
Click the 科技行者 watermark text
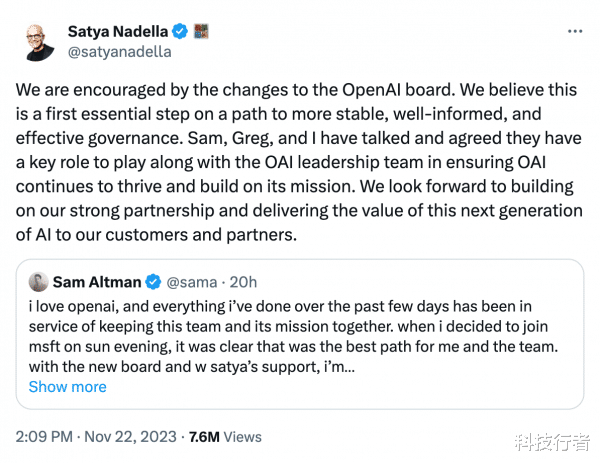552,442
